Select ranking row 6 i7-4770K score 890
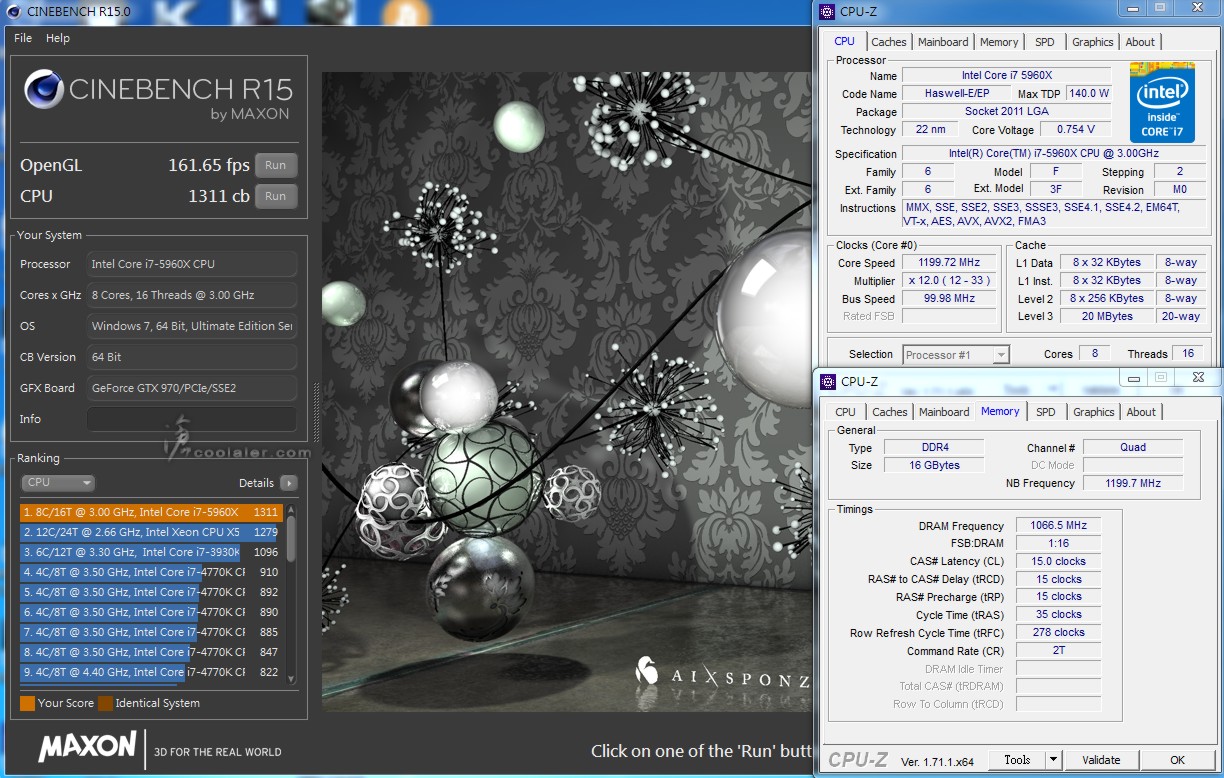This screenshot has width=1224, height=778. (x=152, y=612)
